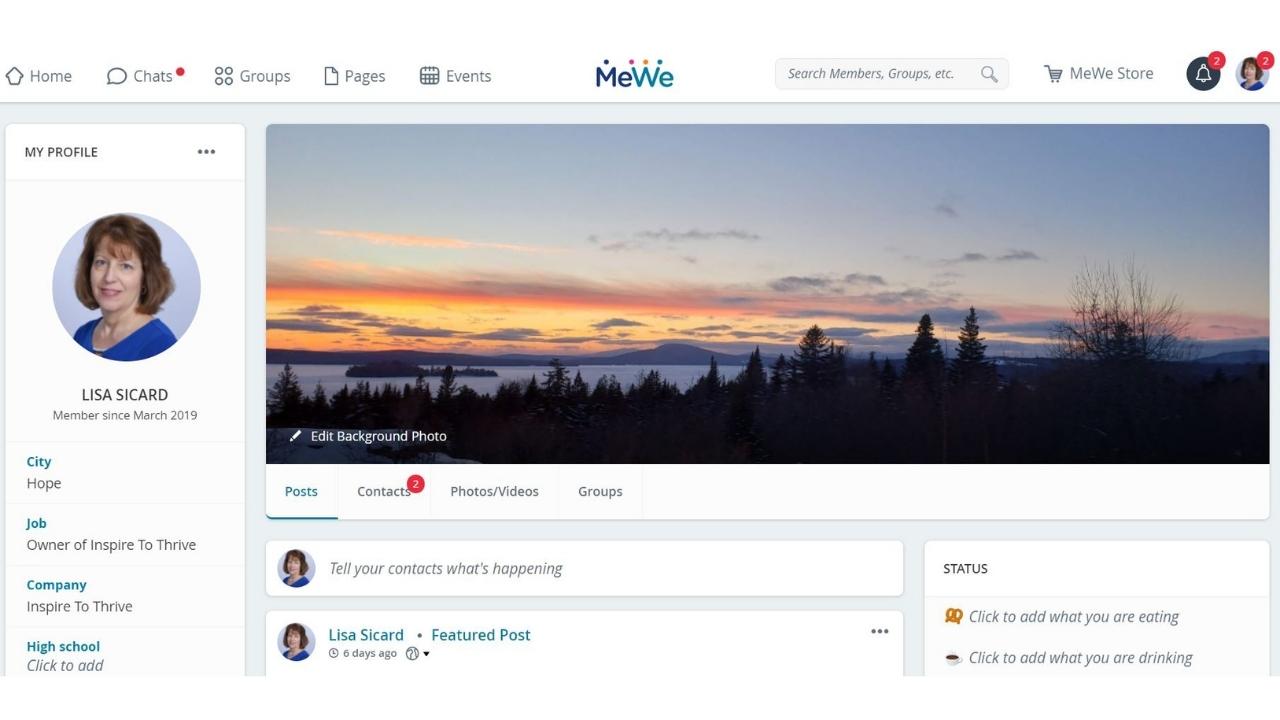This screenshot has width=1280, height=720.
Task: Open the notifications bell
Action: click(x=1203, y=74)
